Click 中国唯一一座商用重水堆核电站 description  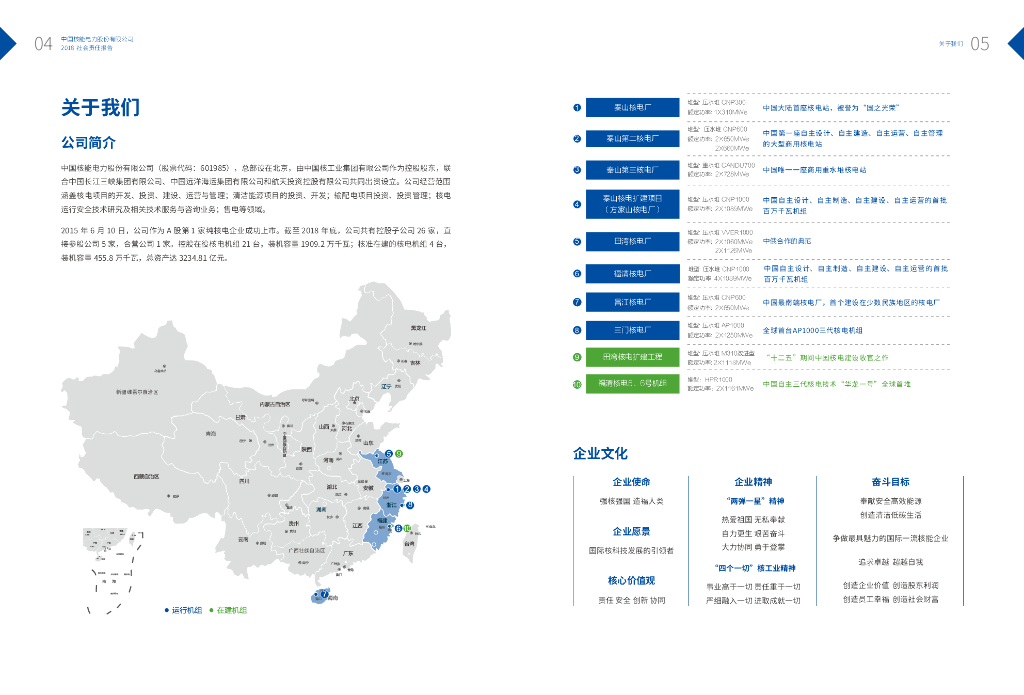814,170
